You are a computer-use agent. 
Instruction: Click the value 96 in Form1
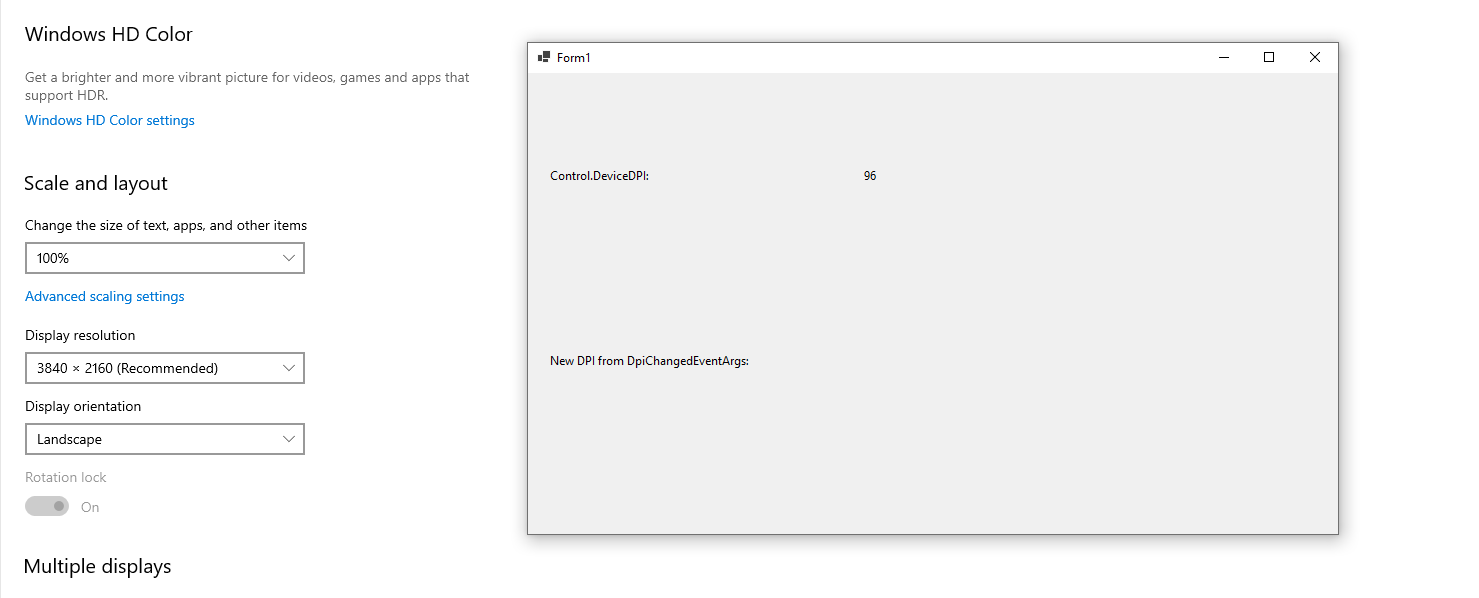[x=870, y=176]
